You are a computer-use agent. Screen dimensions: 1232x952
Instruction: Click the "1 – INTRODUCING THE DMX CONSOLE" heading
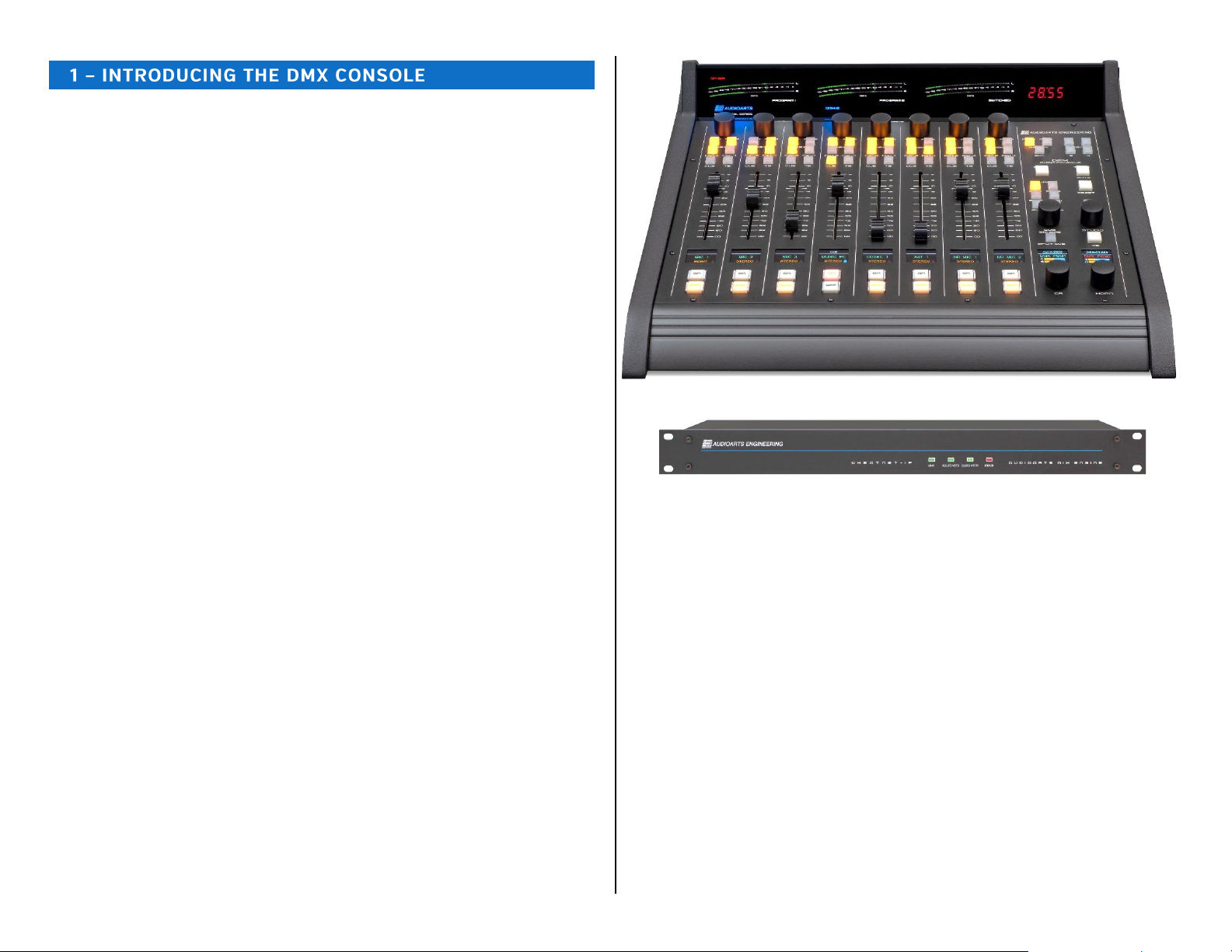point(247,75)
